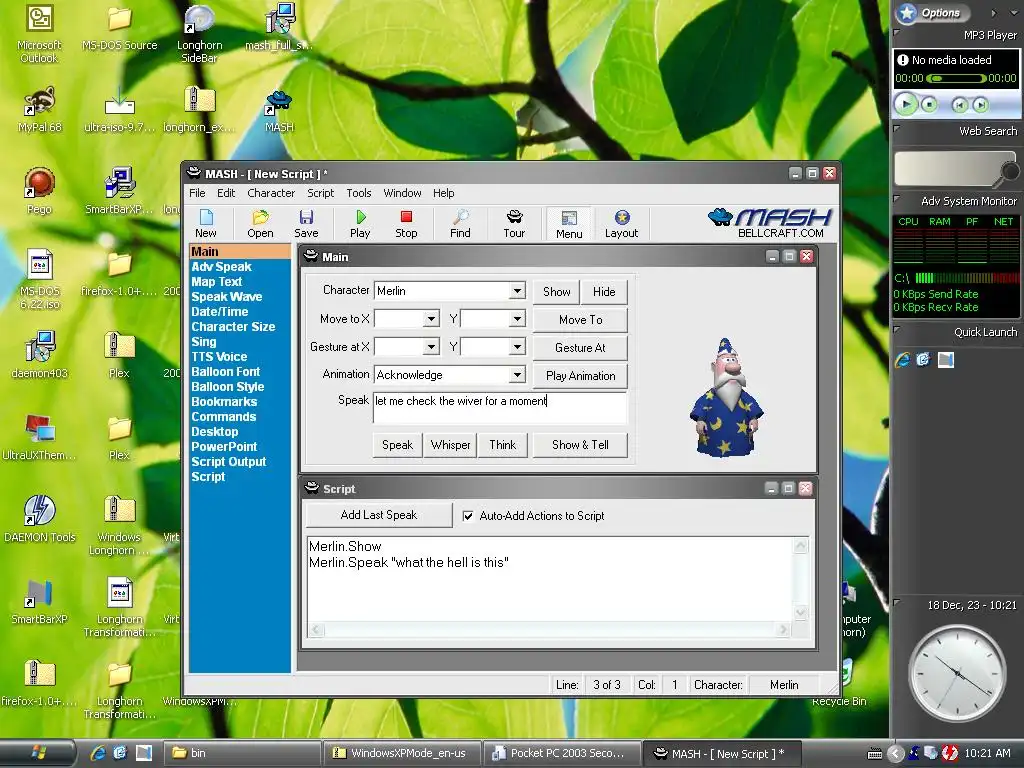Open the Layout toolbar option
Screen dimensions: 1024x768
click(x=621, y=223)
